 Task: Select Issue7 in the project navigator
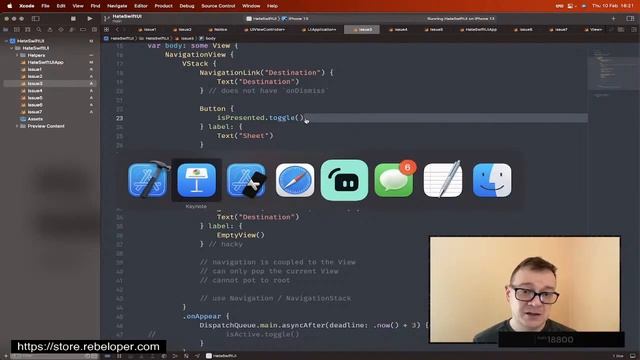point(35,112)
